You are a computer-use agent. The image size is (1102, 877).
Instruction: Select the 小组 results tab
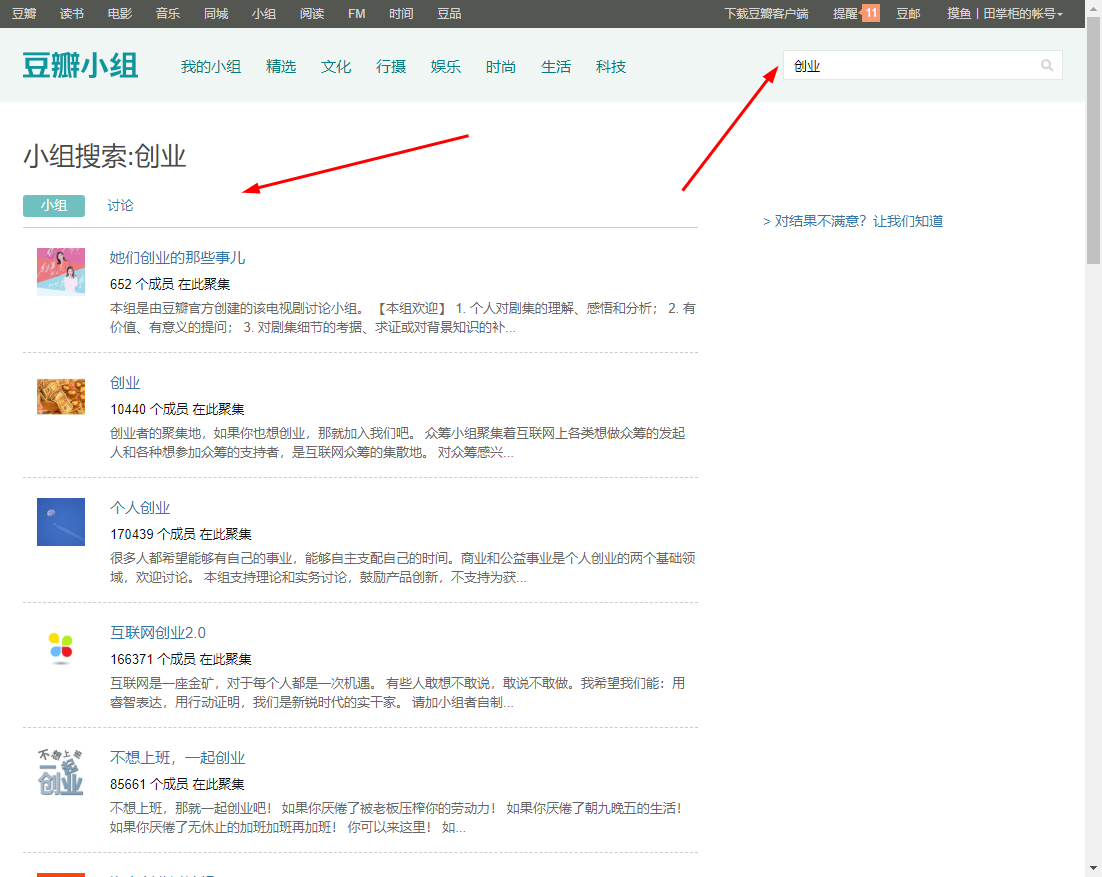(x=54, y=205)
